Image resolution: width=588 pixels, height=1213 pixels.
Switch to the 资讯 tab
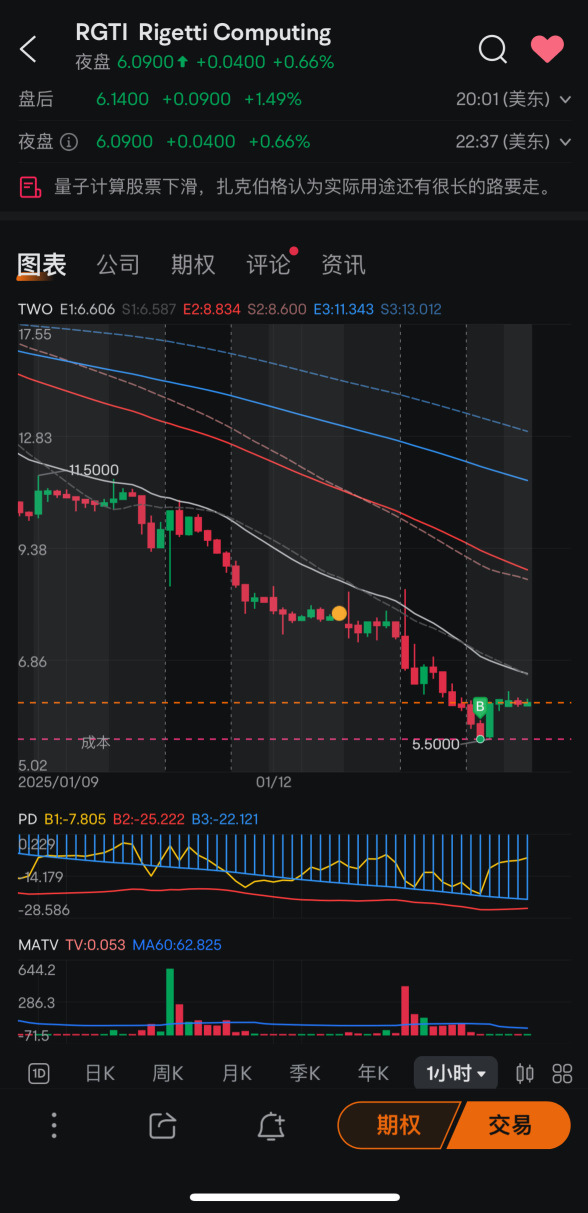(343, 265)
